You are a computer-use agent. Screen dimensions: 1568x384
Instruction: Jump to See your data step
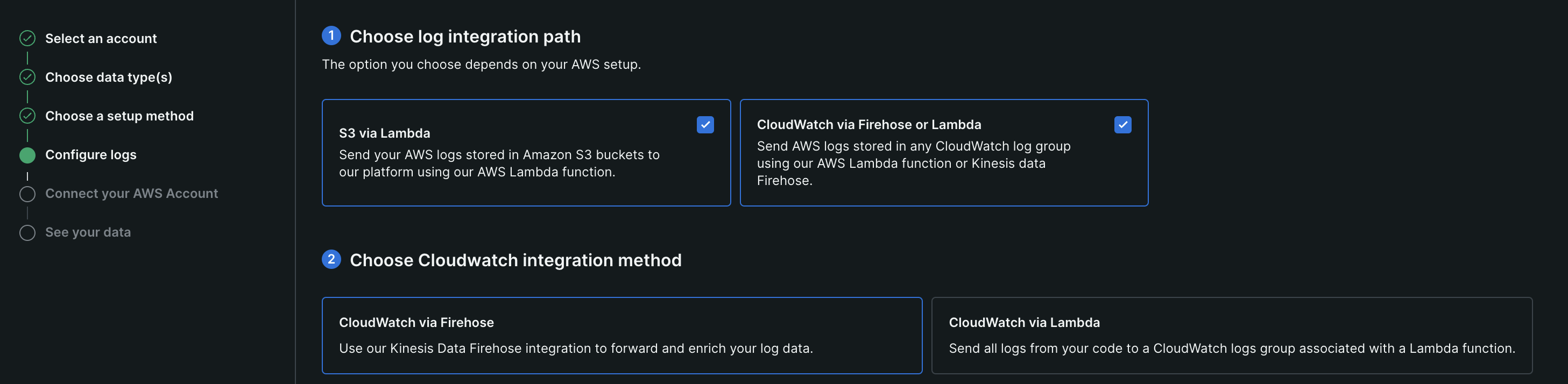click(x=88, y=232)
